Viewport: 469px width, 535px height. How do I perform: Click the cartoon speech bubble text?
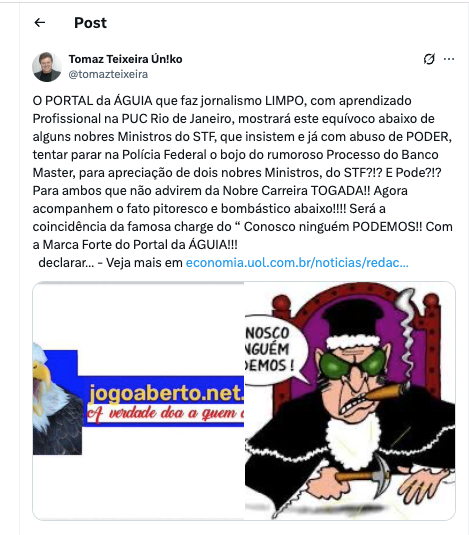pos(269,349)
